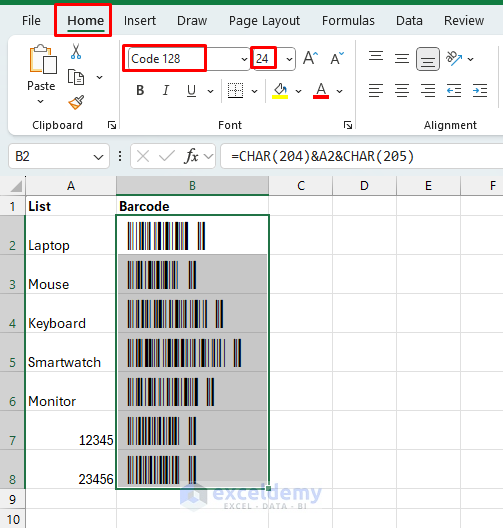Open the Page Layout tab

pyautogui.click(x=264, y=21)
